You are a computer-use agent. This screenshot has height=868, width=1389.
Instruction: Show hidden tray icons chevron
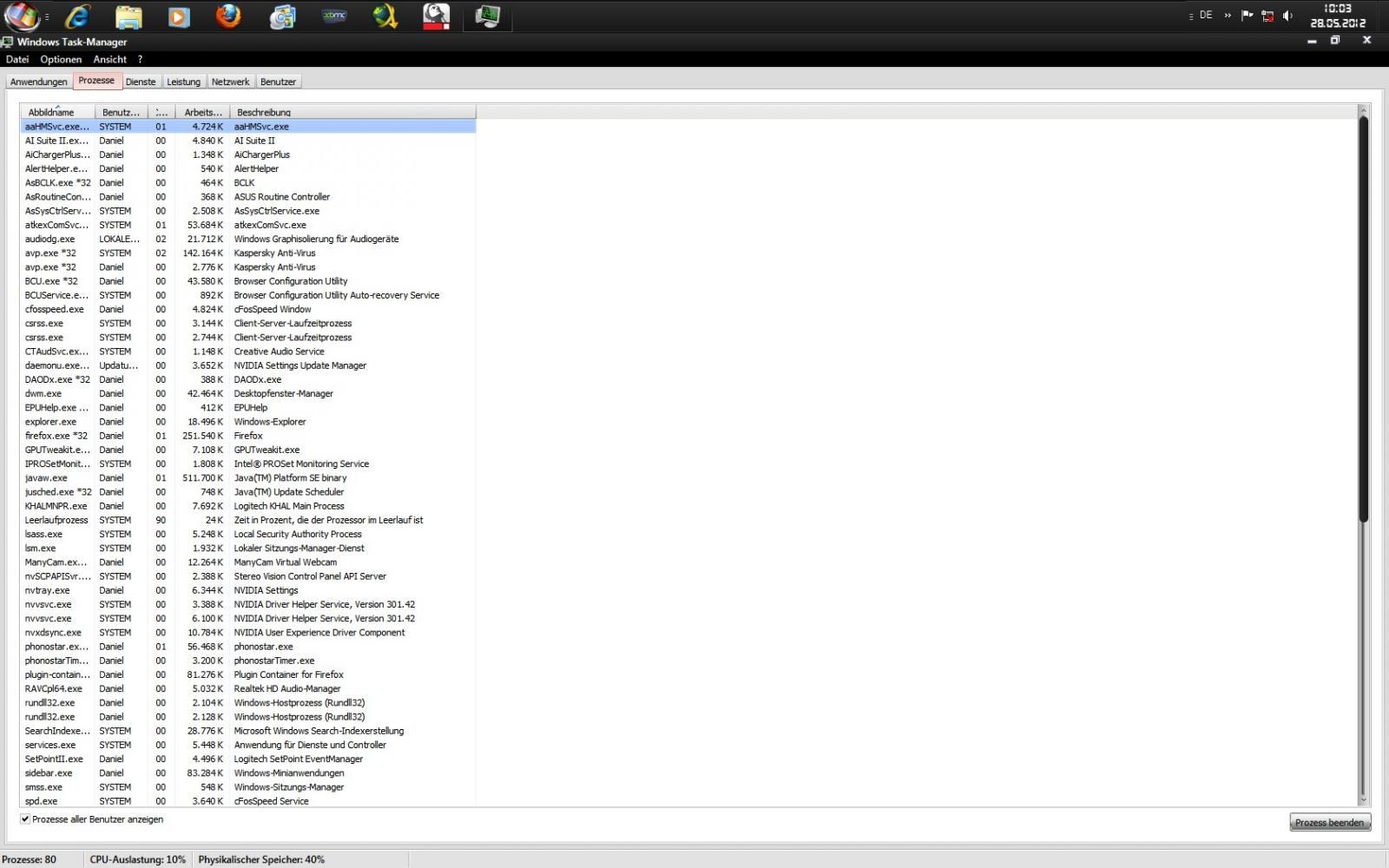coord(1228,15)
